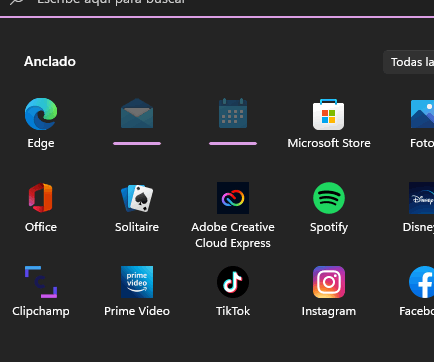Click the 'Spotify' label text

329,228
